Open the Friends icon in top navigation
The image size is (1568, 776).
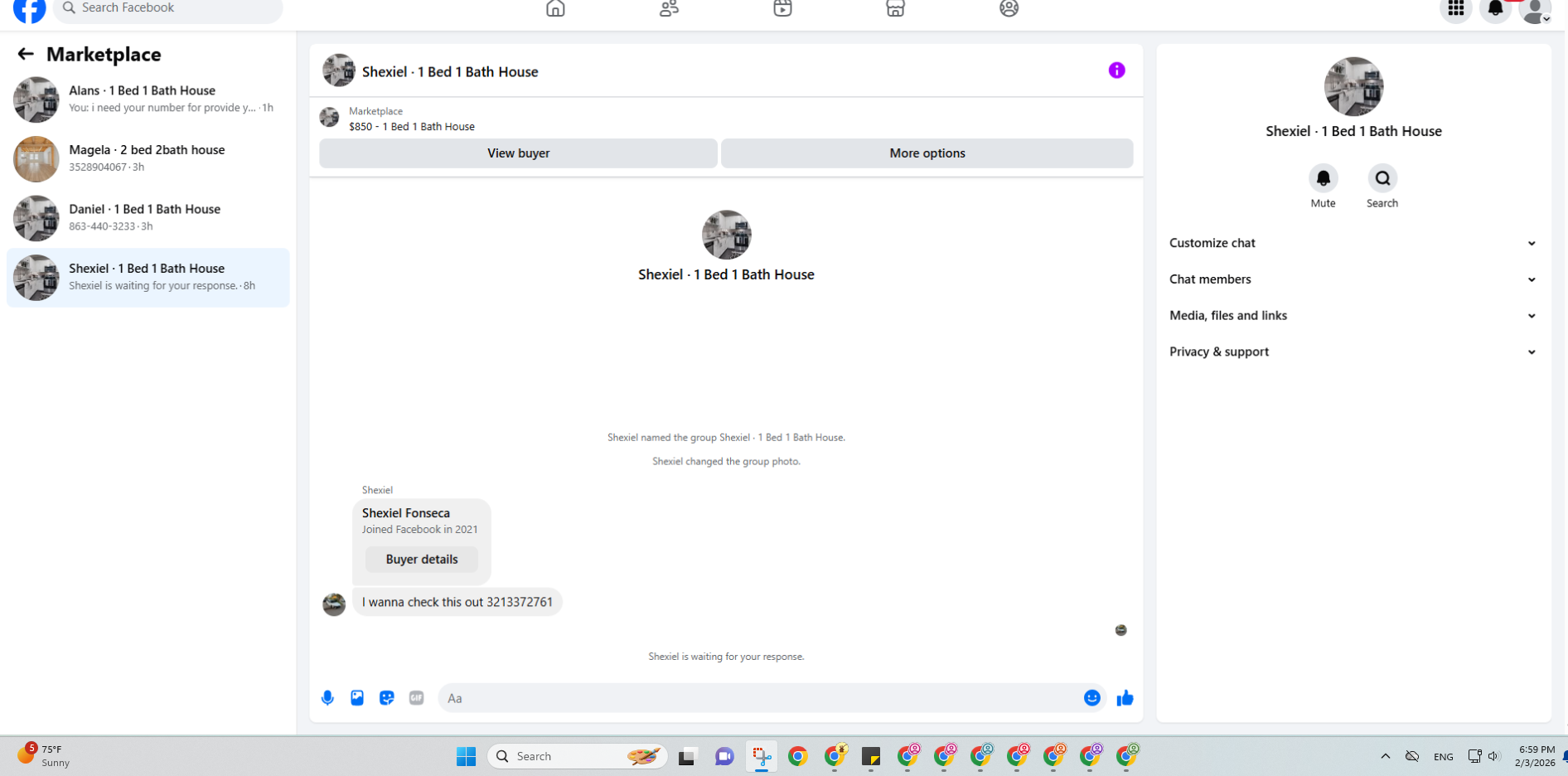[669, 8]
